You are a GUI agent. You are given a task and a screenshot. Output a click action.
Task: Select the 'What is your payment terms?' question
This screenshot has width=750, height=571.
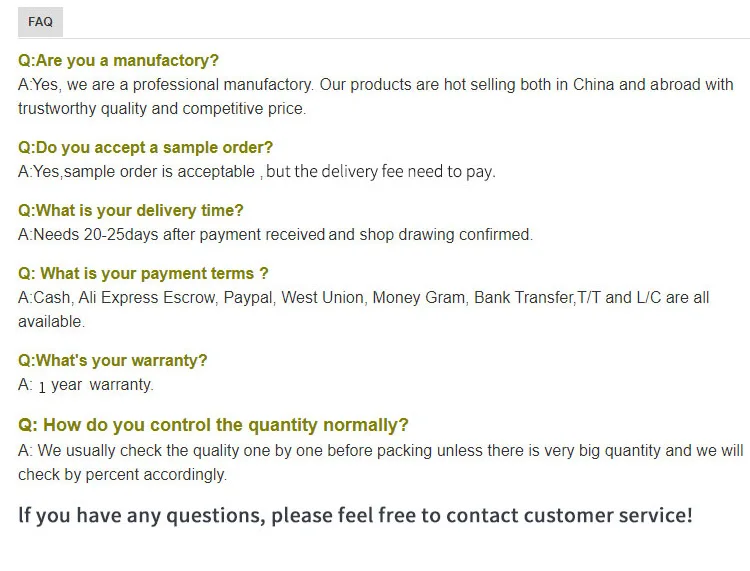coord(143,274)
